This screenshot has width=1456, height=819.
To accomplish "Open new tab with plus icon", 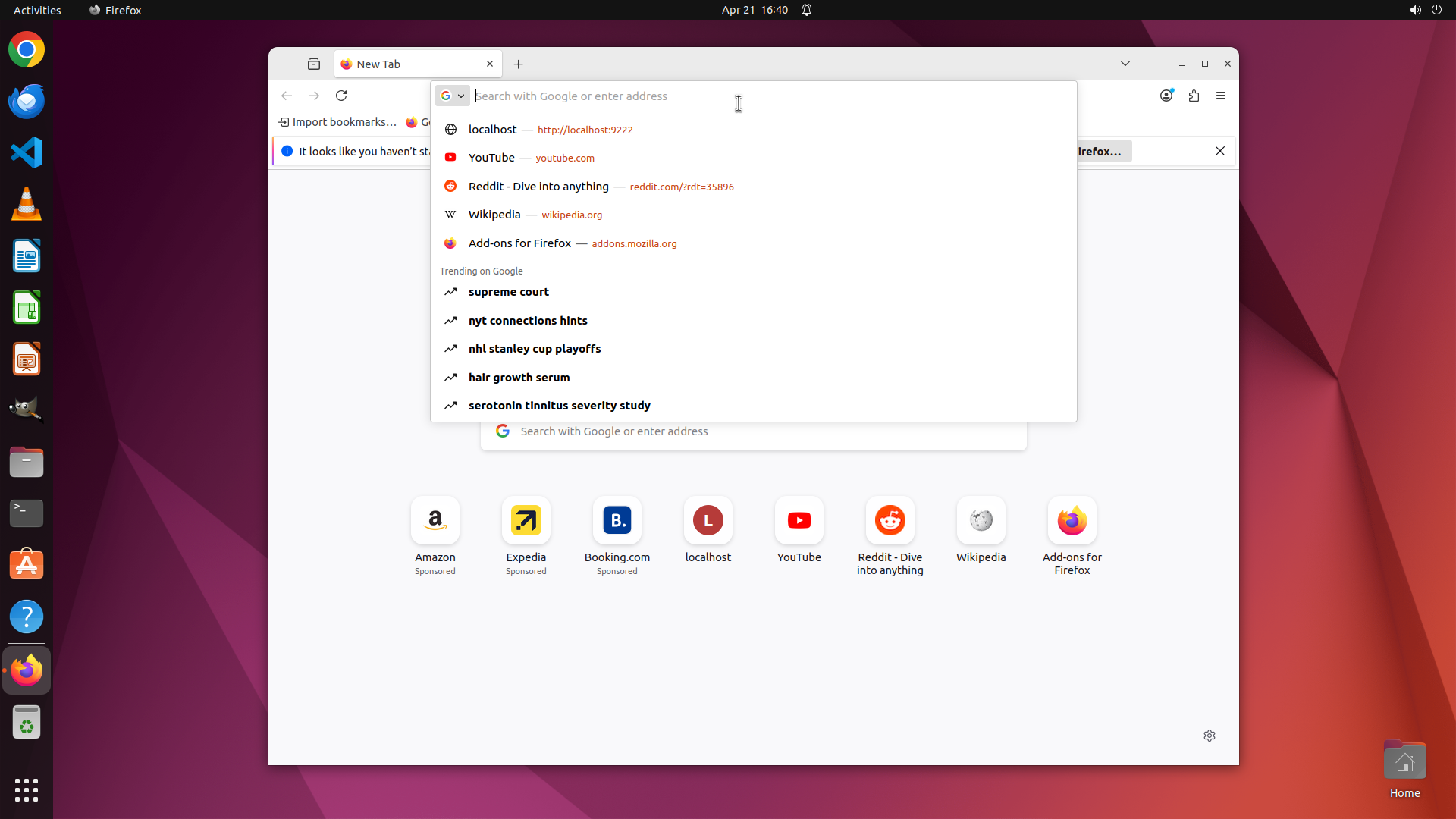I will pyautogui.click(x=519, y=64).
